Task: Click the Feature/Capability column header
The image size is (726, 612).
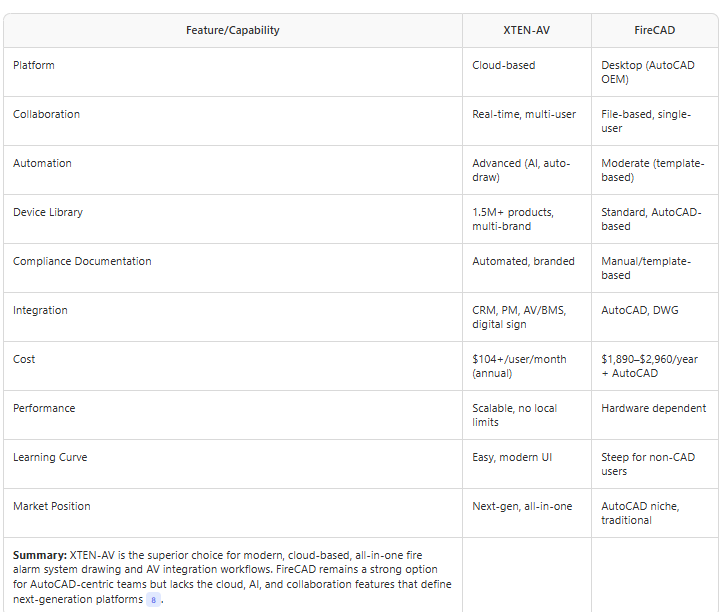Action: (233, 30)
